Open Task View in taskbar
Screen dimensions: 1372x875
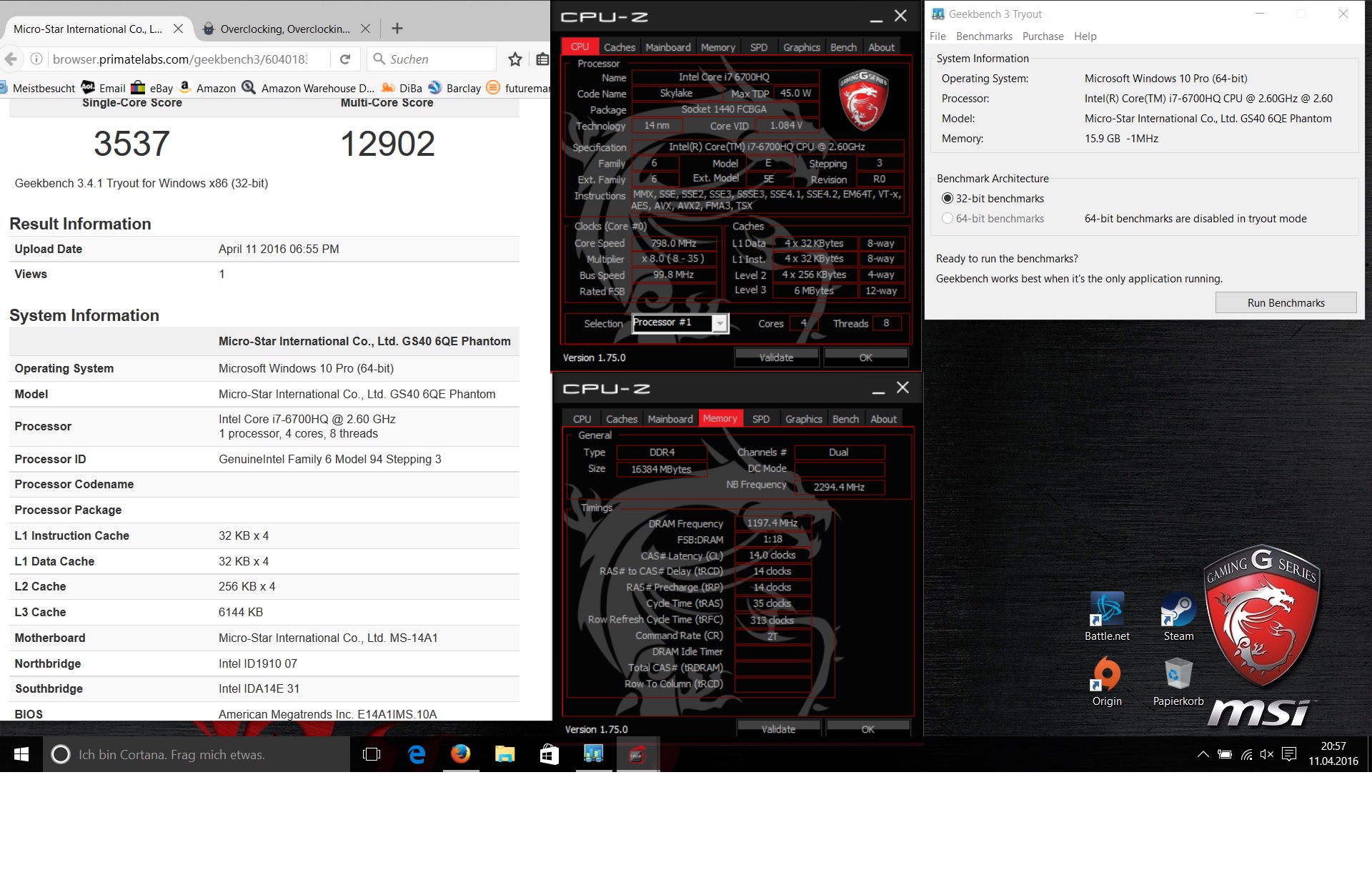point(372,754)
